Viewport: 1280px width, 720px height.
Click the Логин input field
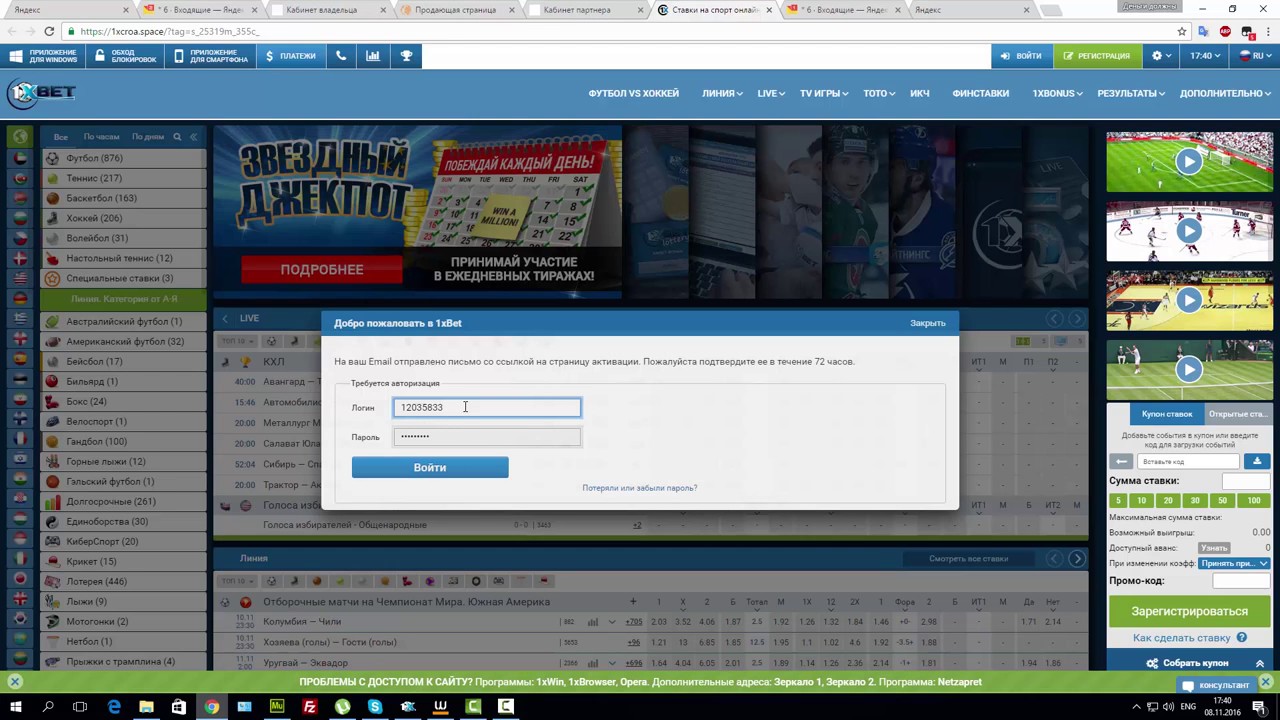pyautogui.click(x=487, y=407)
